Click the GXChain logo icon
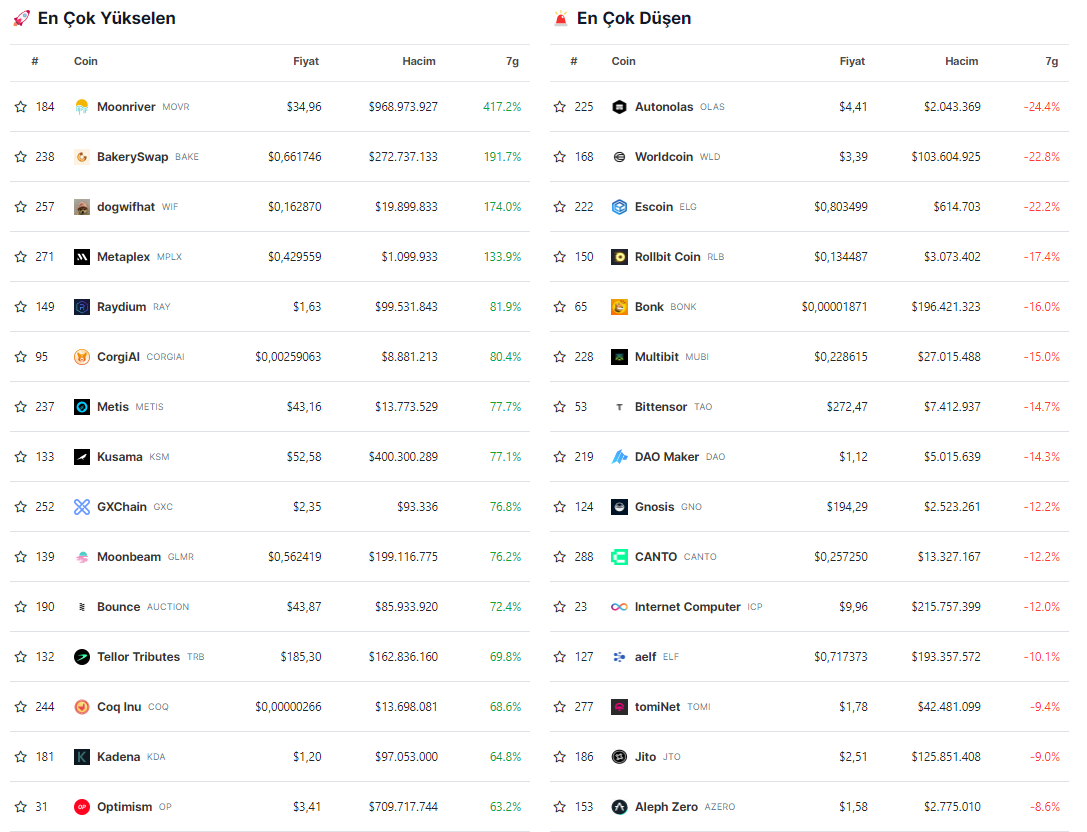The height and width of the screenshot is (832, 1087). coord(82,507)
